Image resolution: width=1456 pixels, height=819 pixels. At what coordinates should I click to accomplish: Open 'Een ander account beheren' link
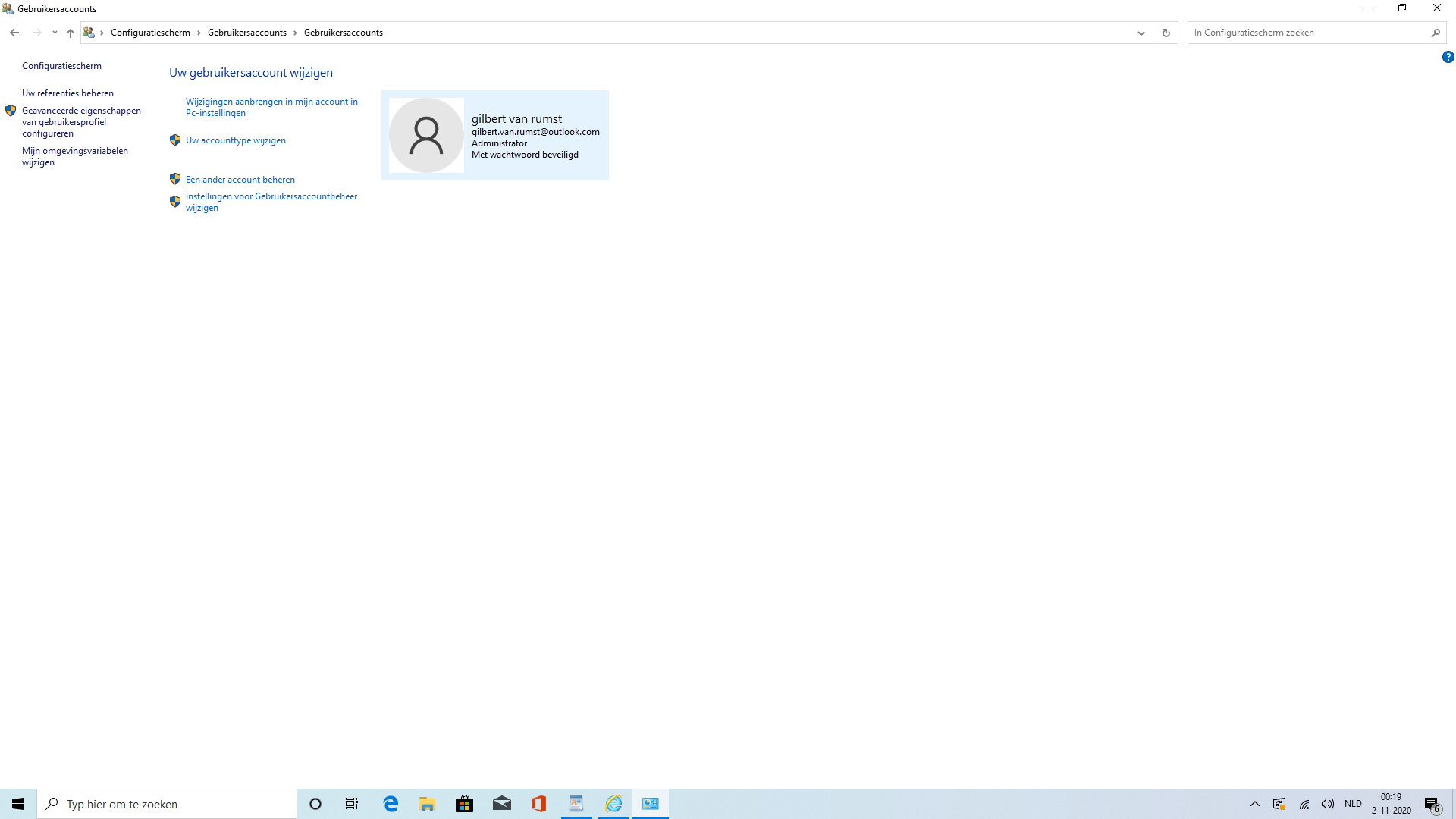click(240, 180)
